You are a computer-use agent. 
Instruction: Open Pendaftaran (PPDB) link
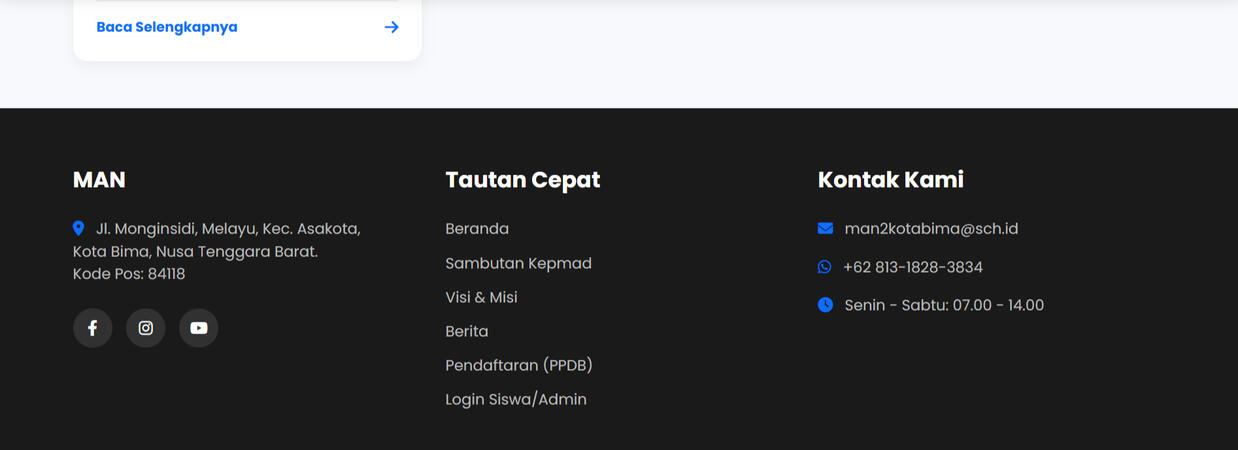(519, 365)
